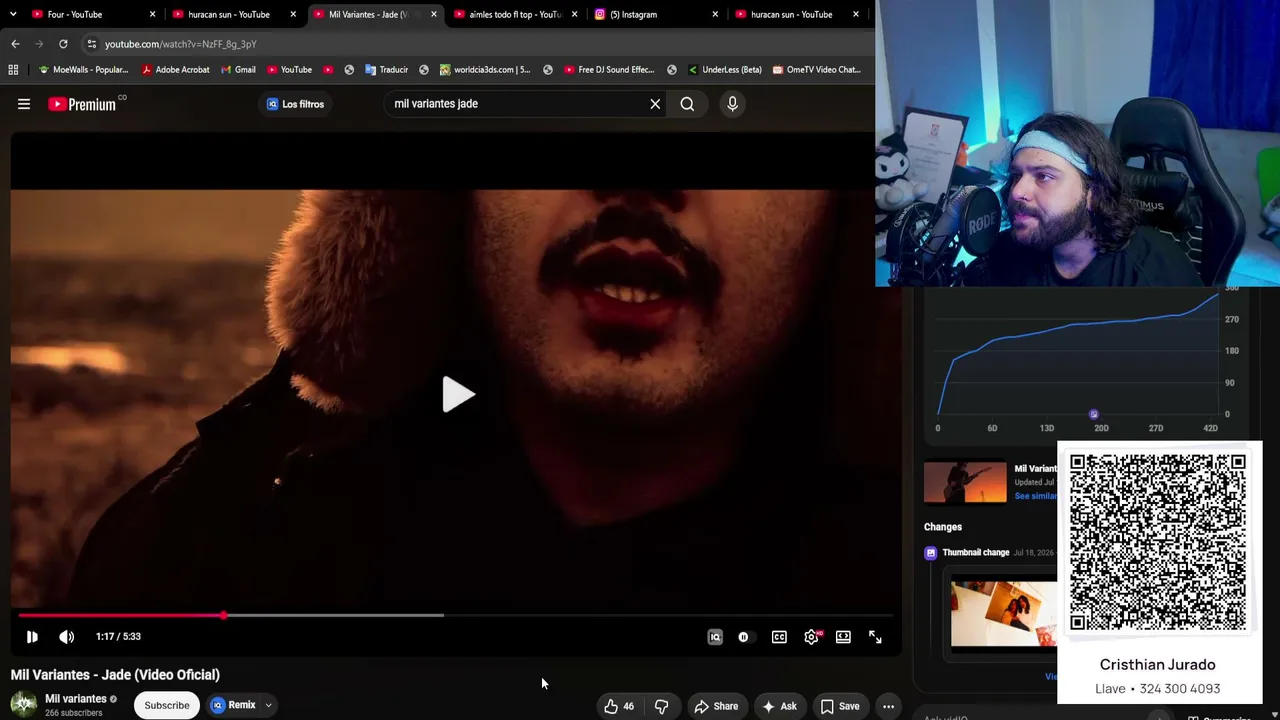Viewport: 1280px width, 720px height.
Task: Click the play/pause control in player bar
Action: click(x=32, y=637)
